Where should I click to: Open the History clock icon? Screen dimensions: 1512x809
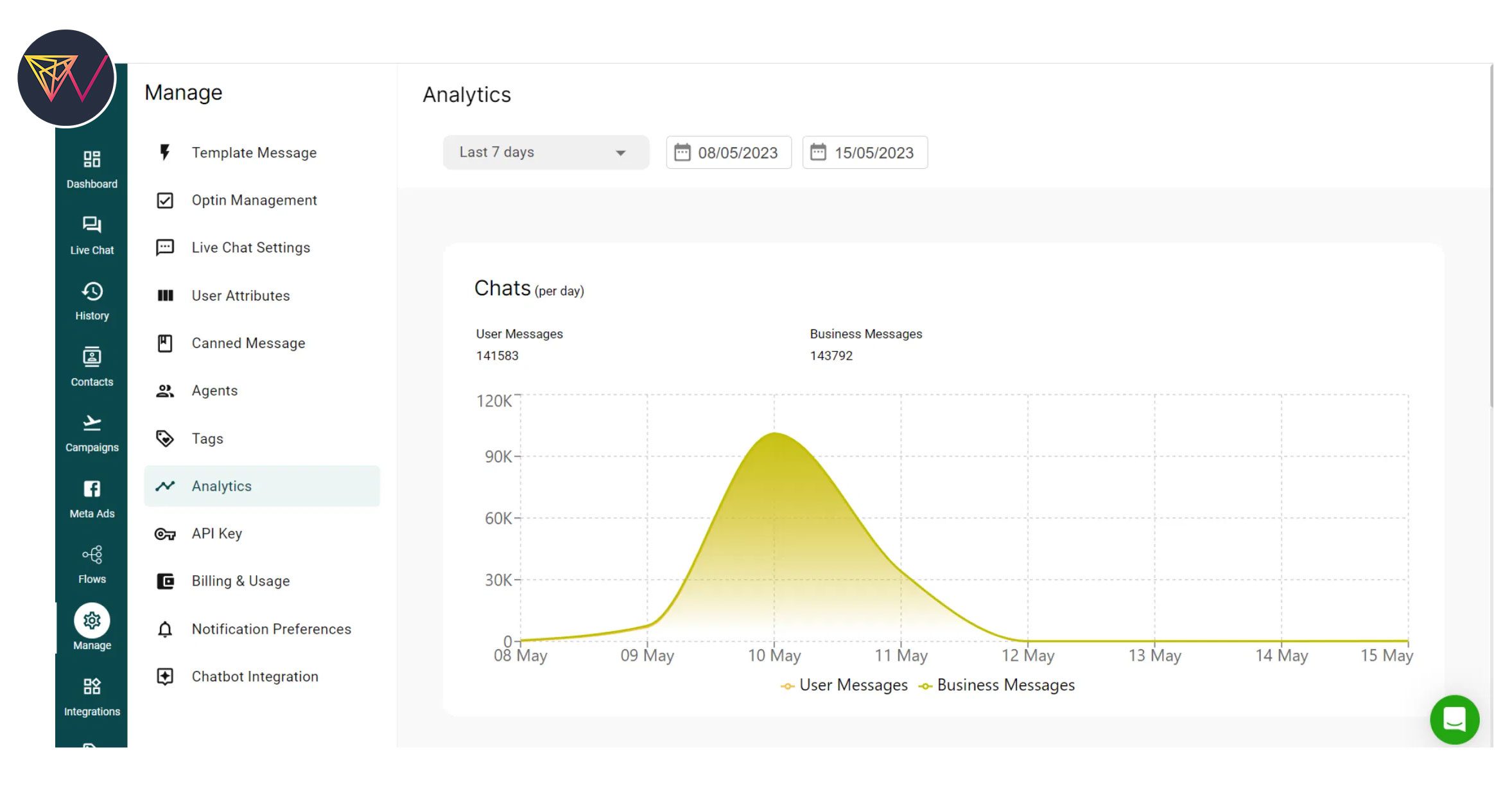tap(92, 292)
